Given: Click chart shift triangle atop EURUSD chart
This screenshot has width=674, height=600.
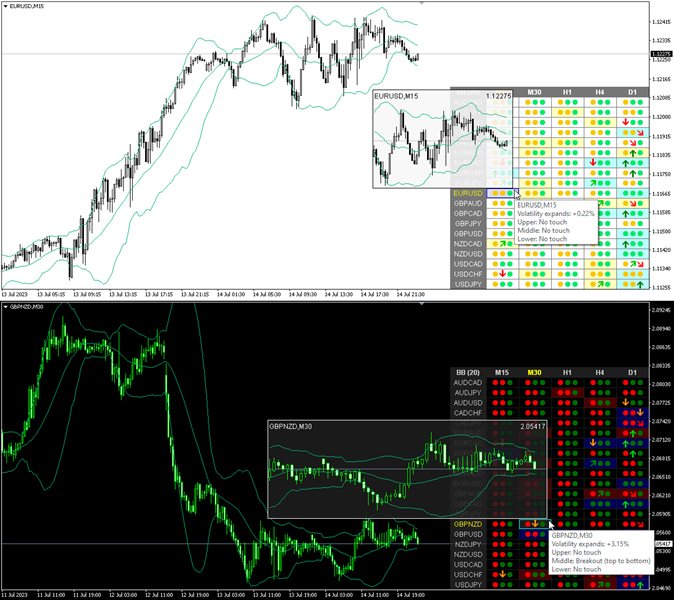Looking at the screenshot, I should pyautogui.click(x=422, y=3).
